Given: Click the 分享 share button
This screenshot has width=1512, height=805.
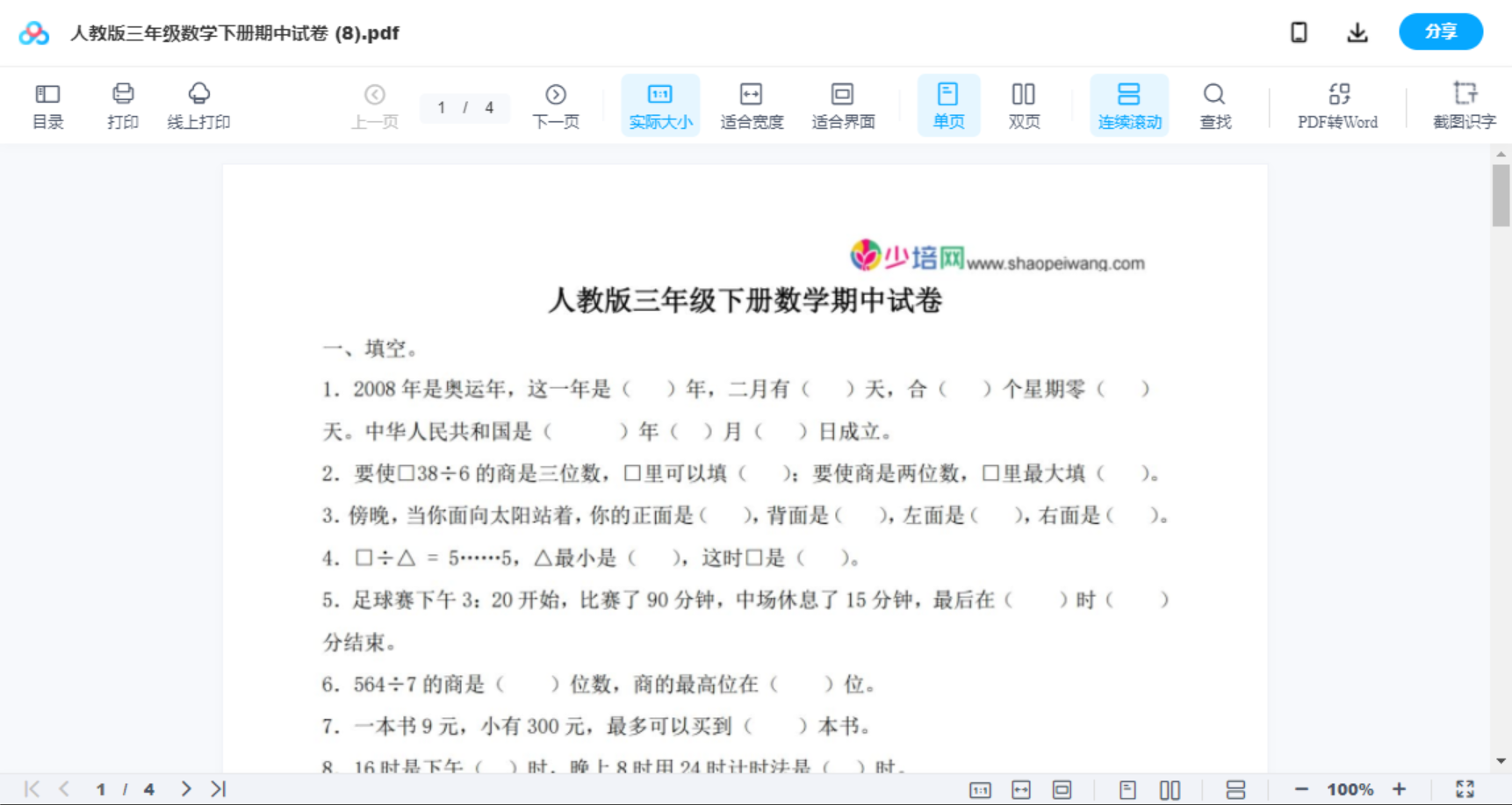Looking at the screenshot, I should pyautogui.click(x=1440, y=32).
